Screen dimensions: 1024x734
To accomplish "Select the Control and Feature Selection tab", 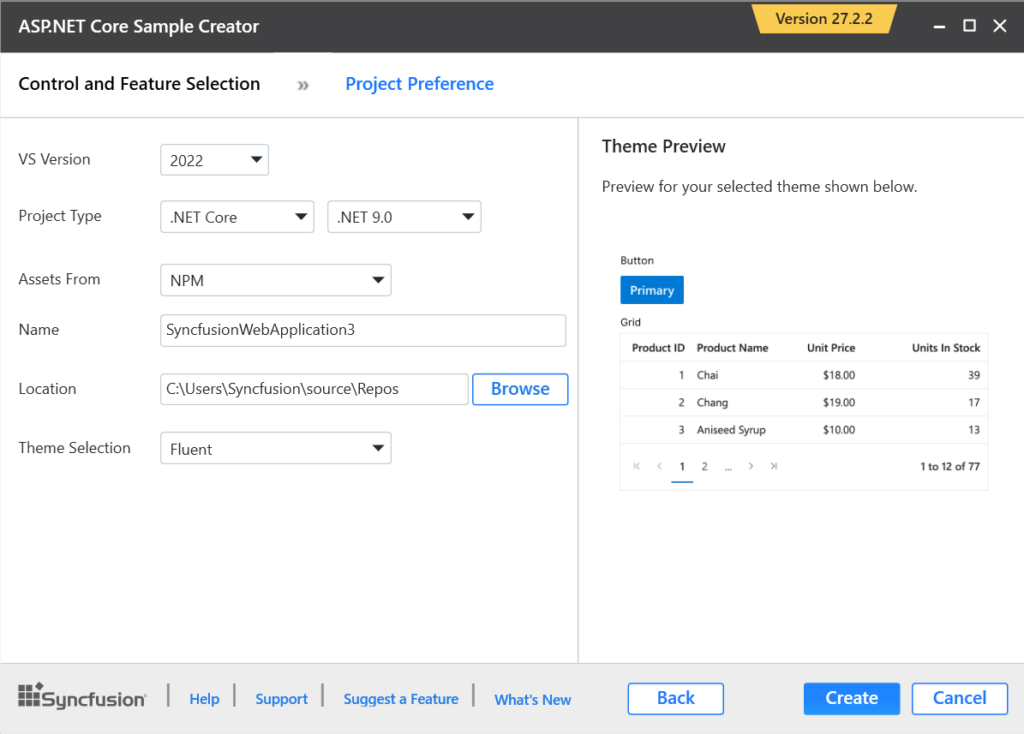I will click(139, 84).
